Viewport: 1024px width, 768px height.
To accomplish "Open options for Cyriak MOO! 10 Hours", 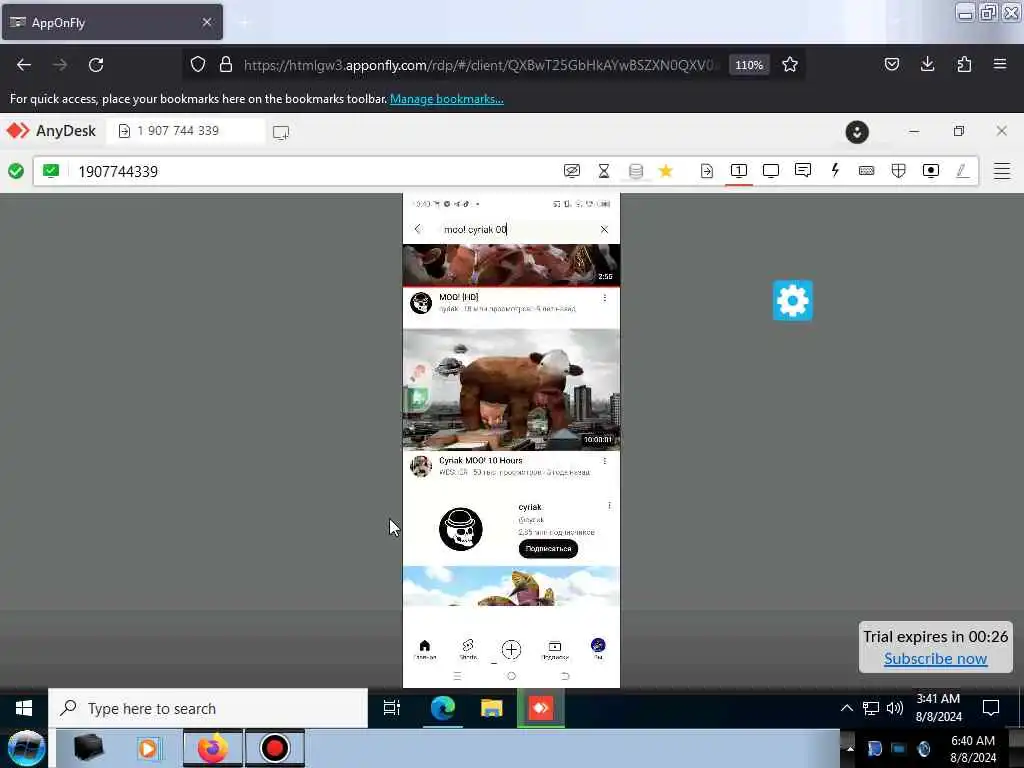I will [x=605, y=461].
